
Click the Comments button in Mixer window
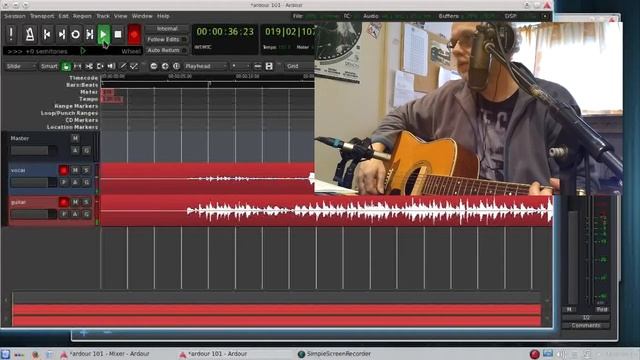point(586,325)
